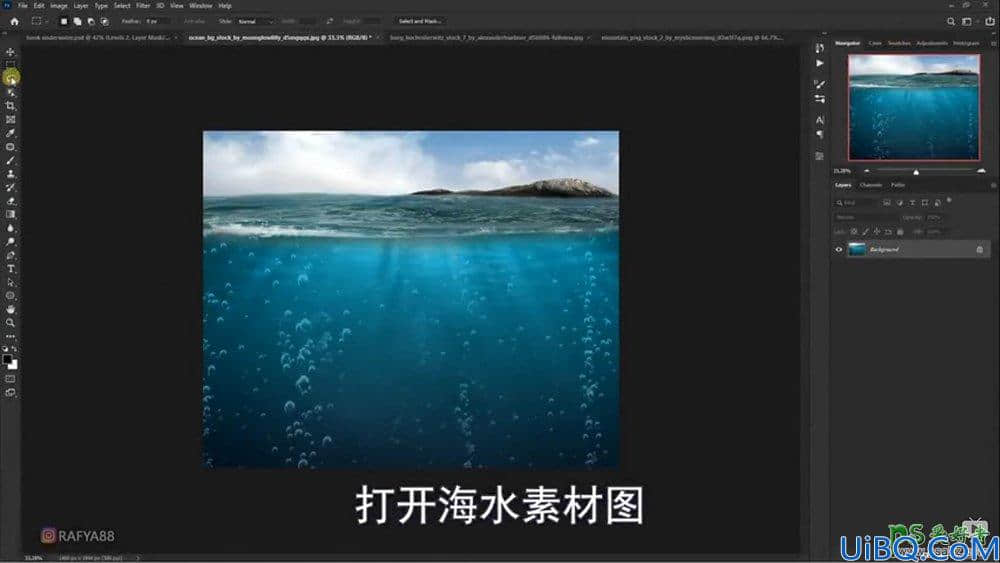Open the Character panel icon

point(820,120)
